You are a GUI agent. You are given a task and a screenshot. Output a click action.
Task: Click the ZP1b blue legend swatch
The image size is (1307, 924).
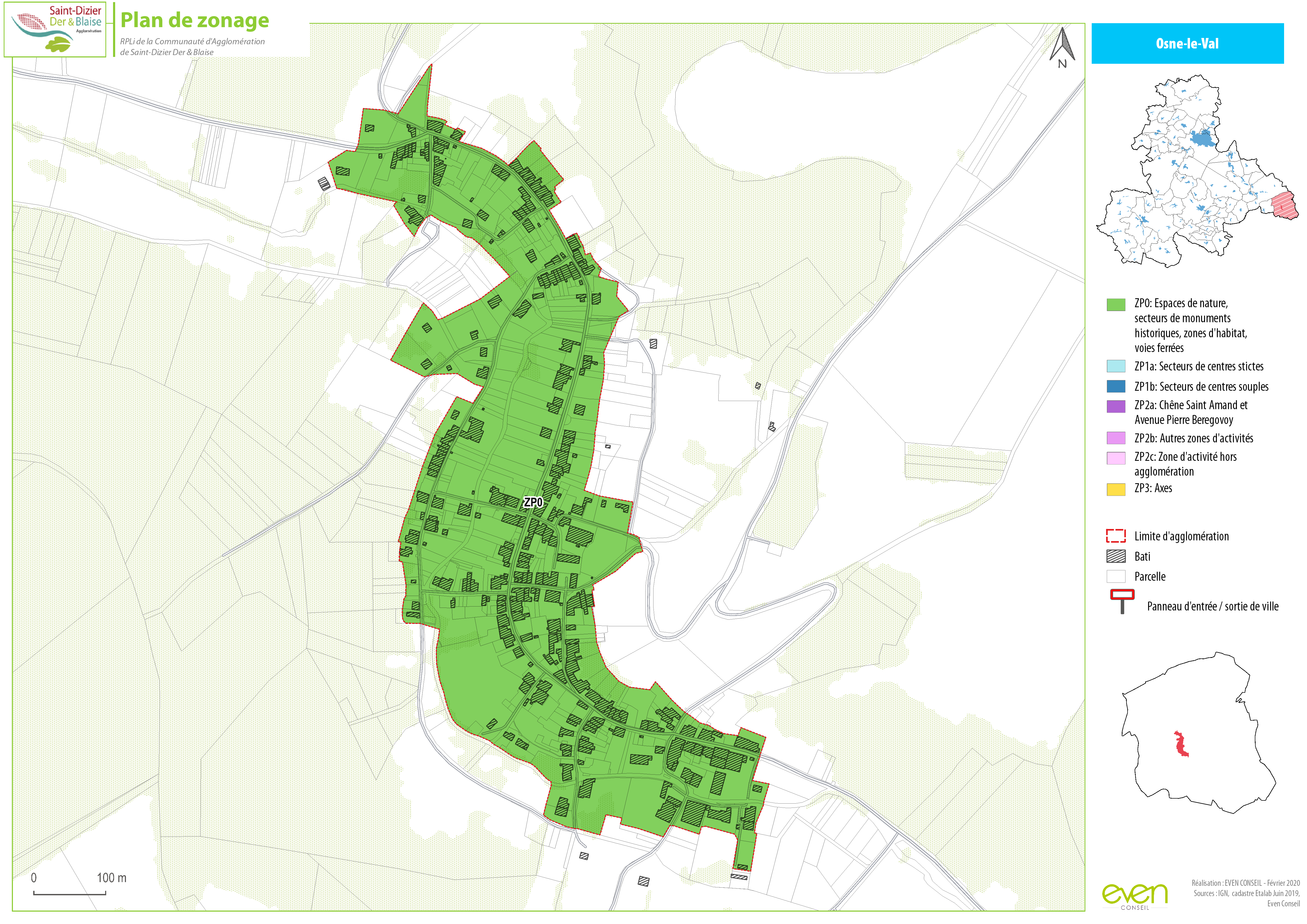(x=1116, y=387)
